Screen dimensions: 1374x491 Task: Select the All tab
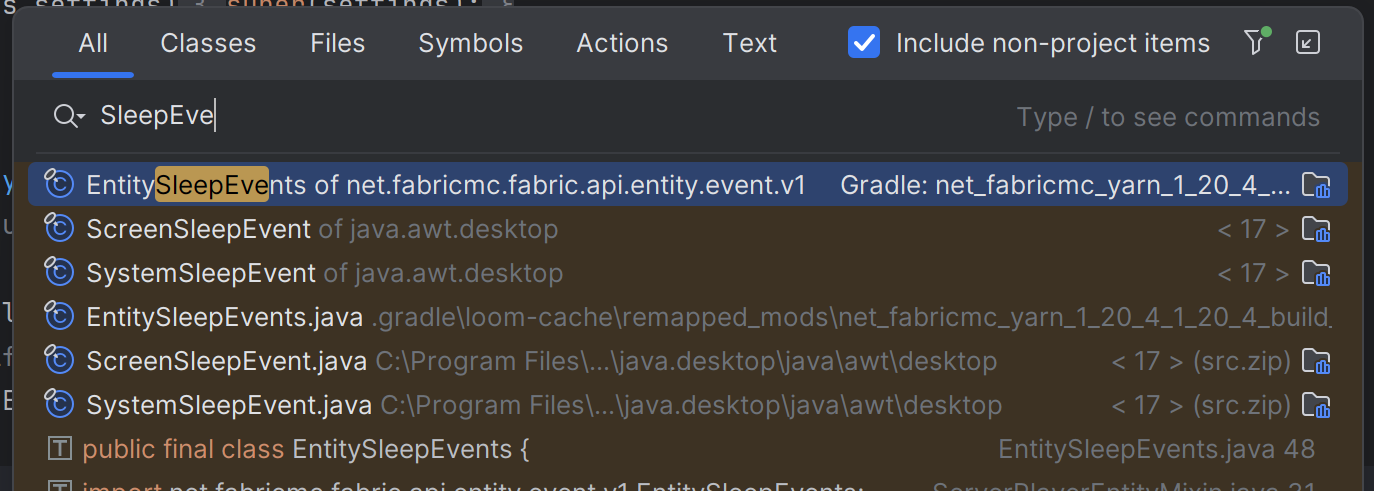coord(93,43)
